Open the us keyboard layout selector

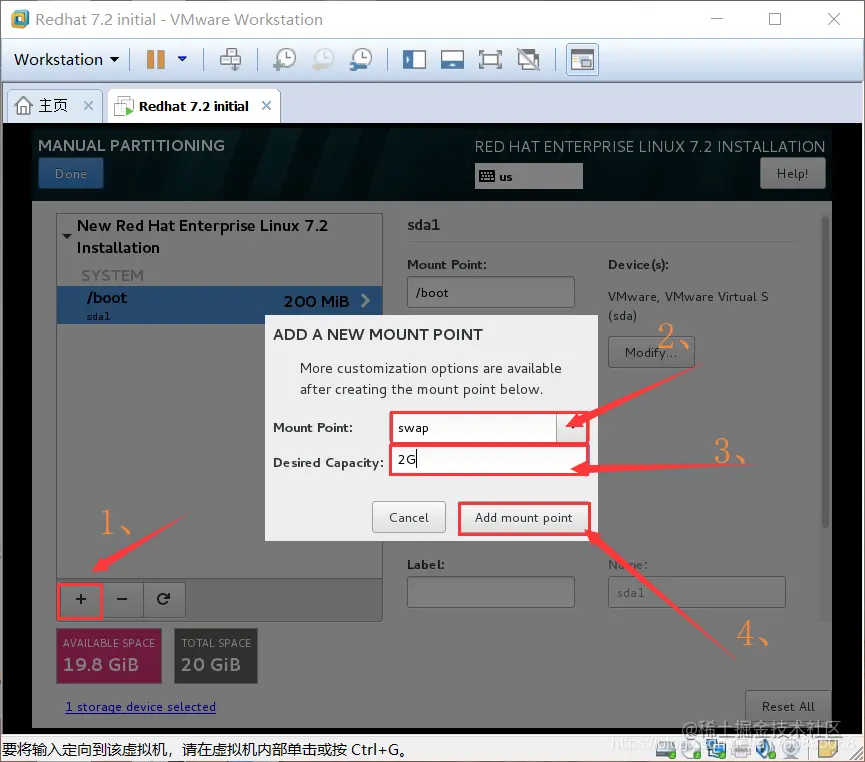click(528, 176)
